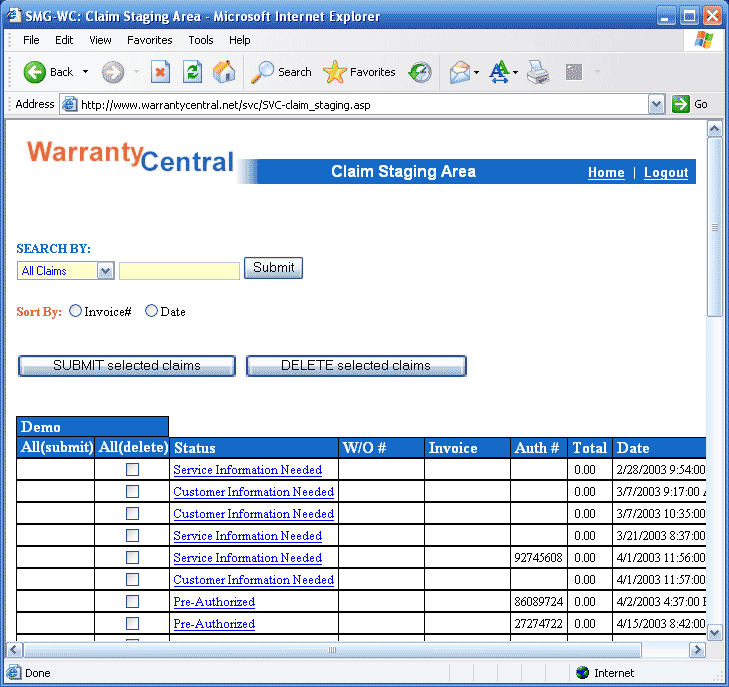Open the Tools menu
Viewport: 729px width, 687px height.
click(201, 40)
